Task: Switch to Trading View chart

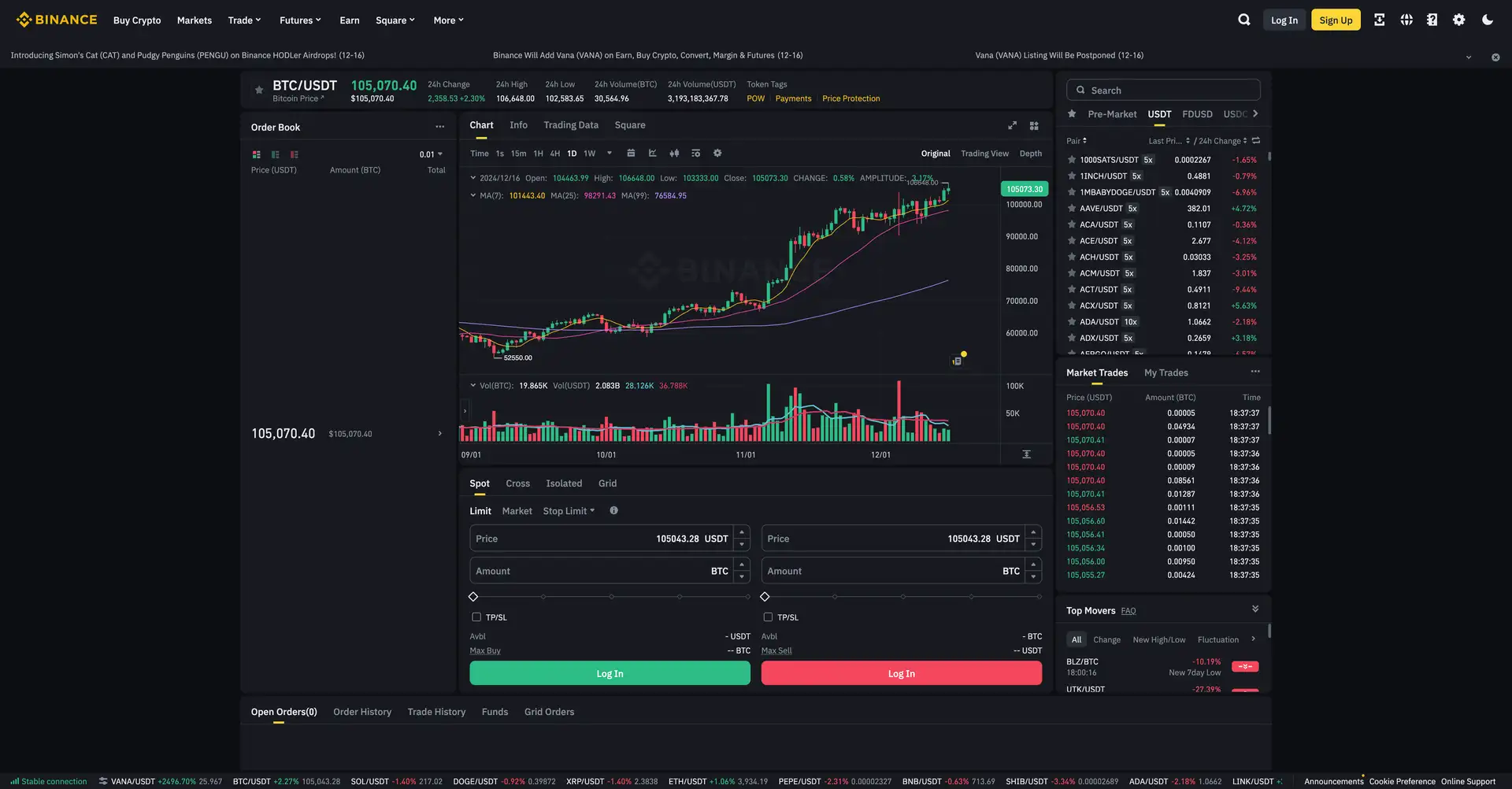Action: 984,154
